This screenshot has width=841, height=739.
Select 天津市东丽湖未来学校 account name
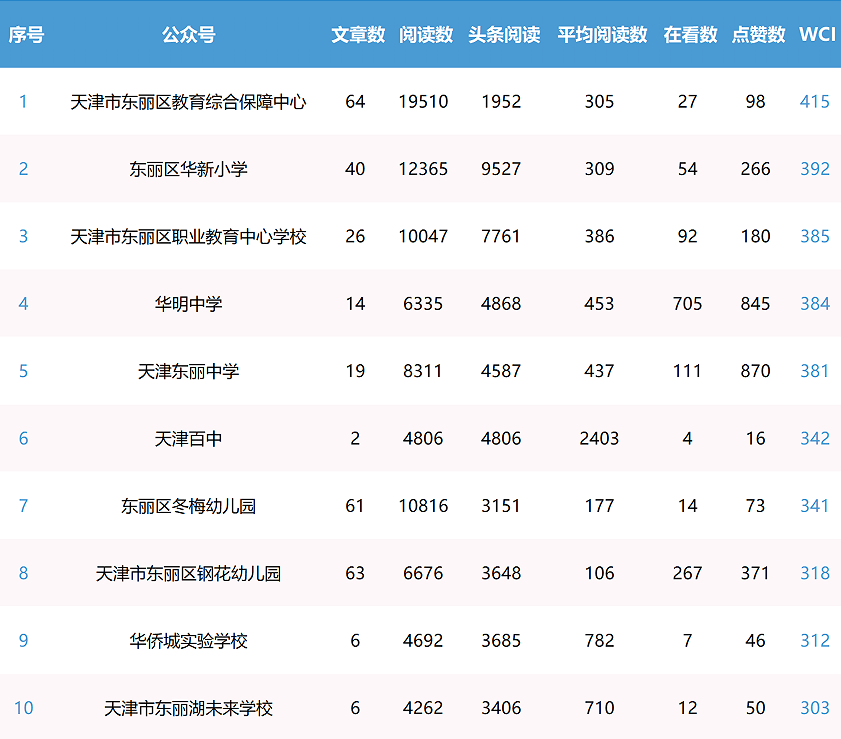[x=188, y=708]
